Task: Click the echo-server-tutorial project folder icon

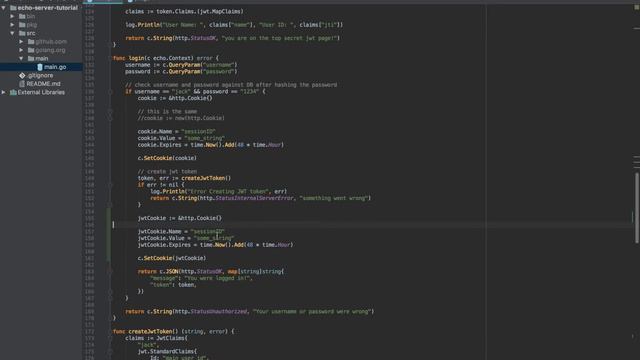Action: (13, 8)
